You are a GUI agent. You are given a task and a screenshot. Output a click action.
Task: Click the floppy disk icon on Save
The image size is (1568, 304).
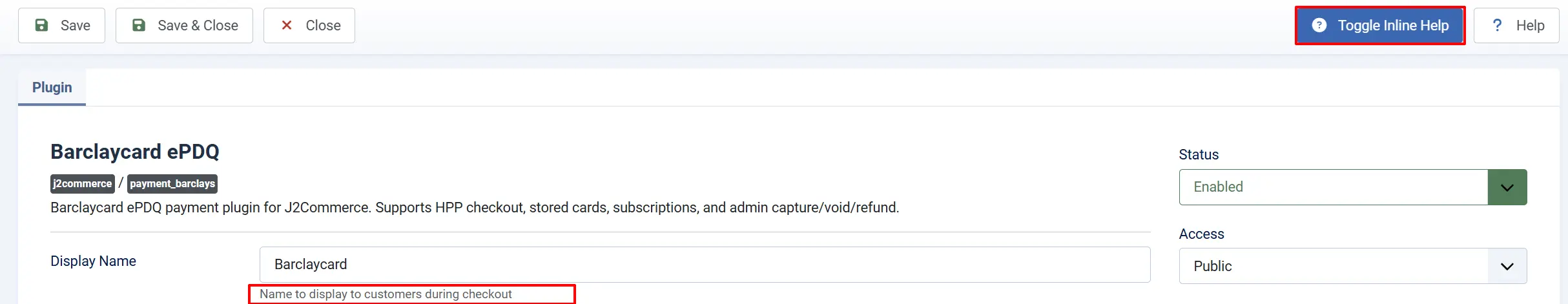click(x=41, y=25)
